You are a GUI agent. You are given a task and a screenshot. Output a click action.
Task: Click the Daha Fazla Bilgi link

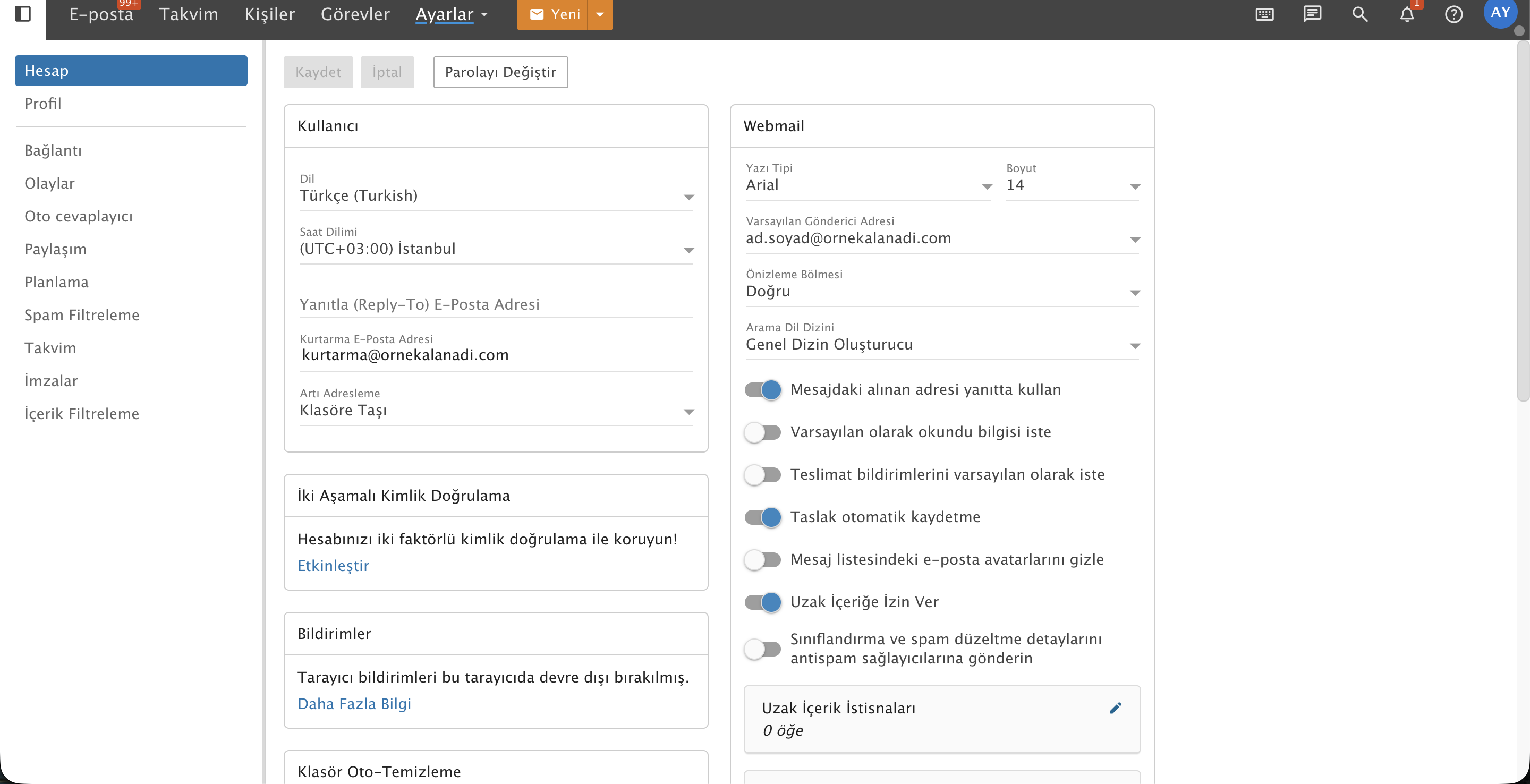pyautogui.click(x=354, y=704)
